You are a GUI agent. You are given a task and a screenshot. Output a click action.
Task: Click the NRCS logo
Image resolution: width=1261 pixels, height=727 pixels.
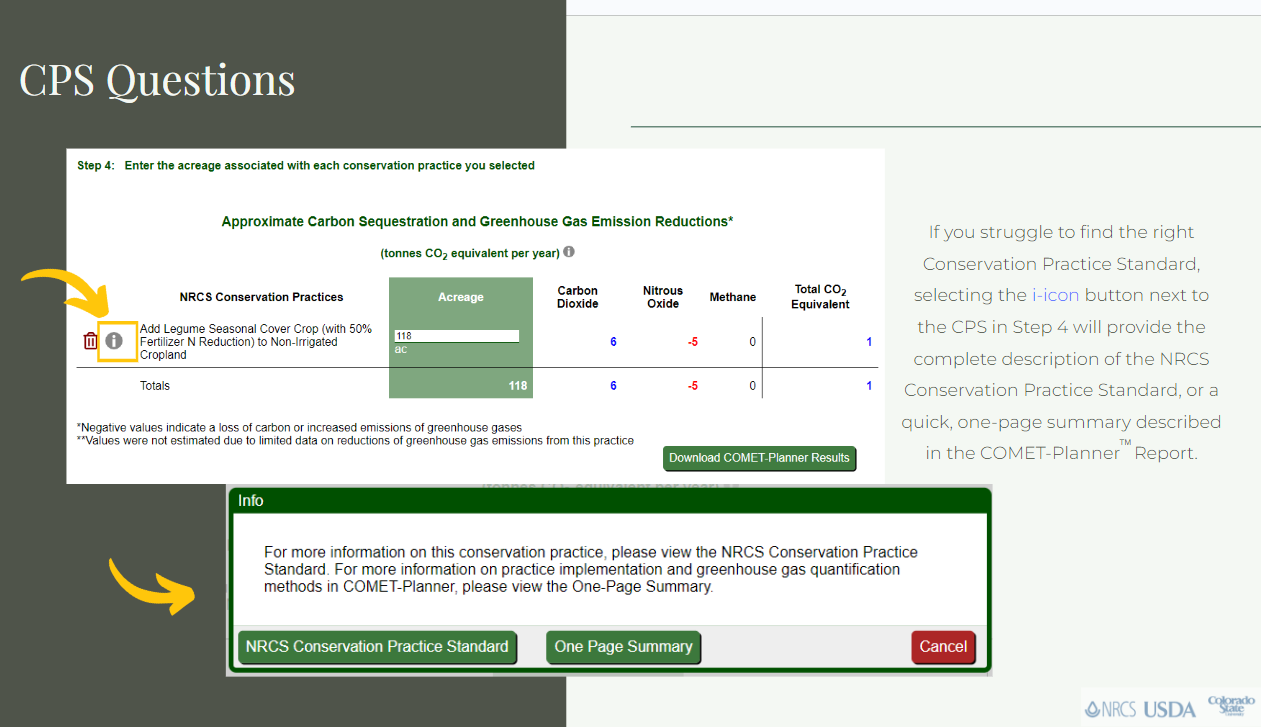[x=1110, y=709]
